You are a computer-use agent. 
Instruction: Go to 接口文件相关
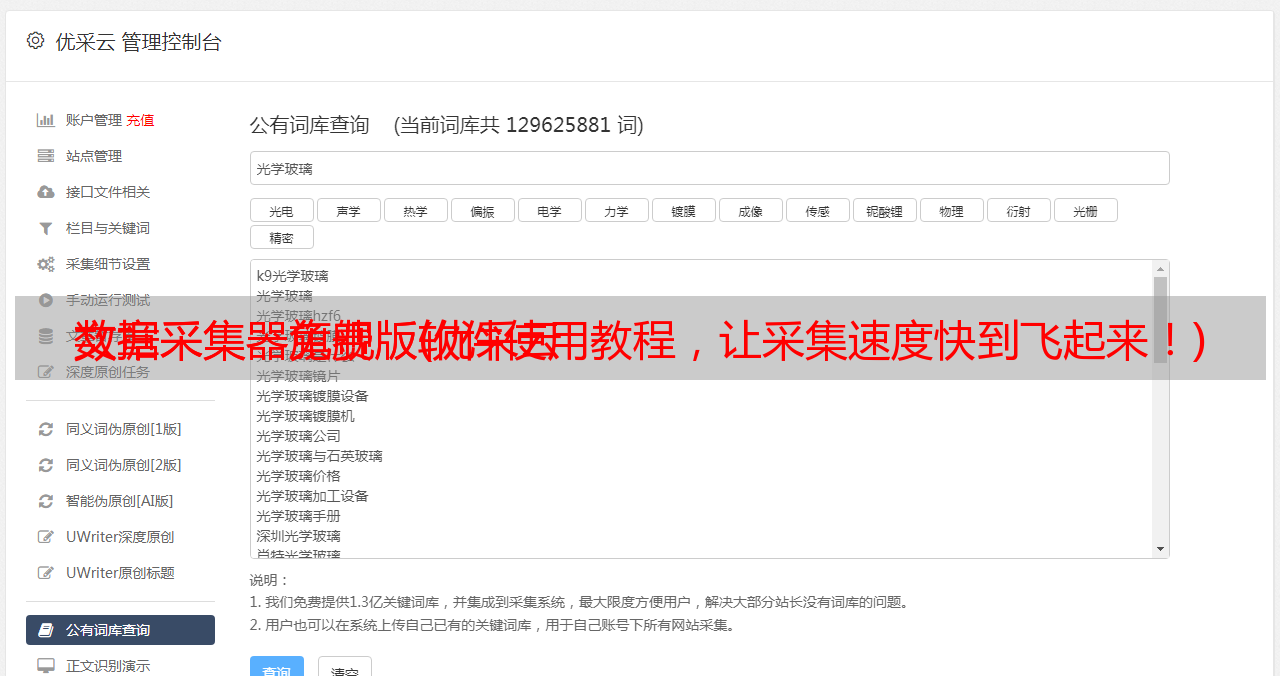pyautogui.click(x=108, y=192)
